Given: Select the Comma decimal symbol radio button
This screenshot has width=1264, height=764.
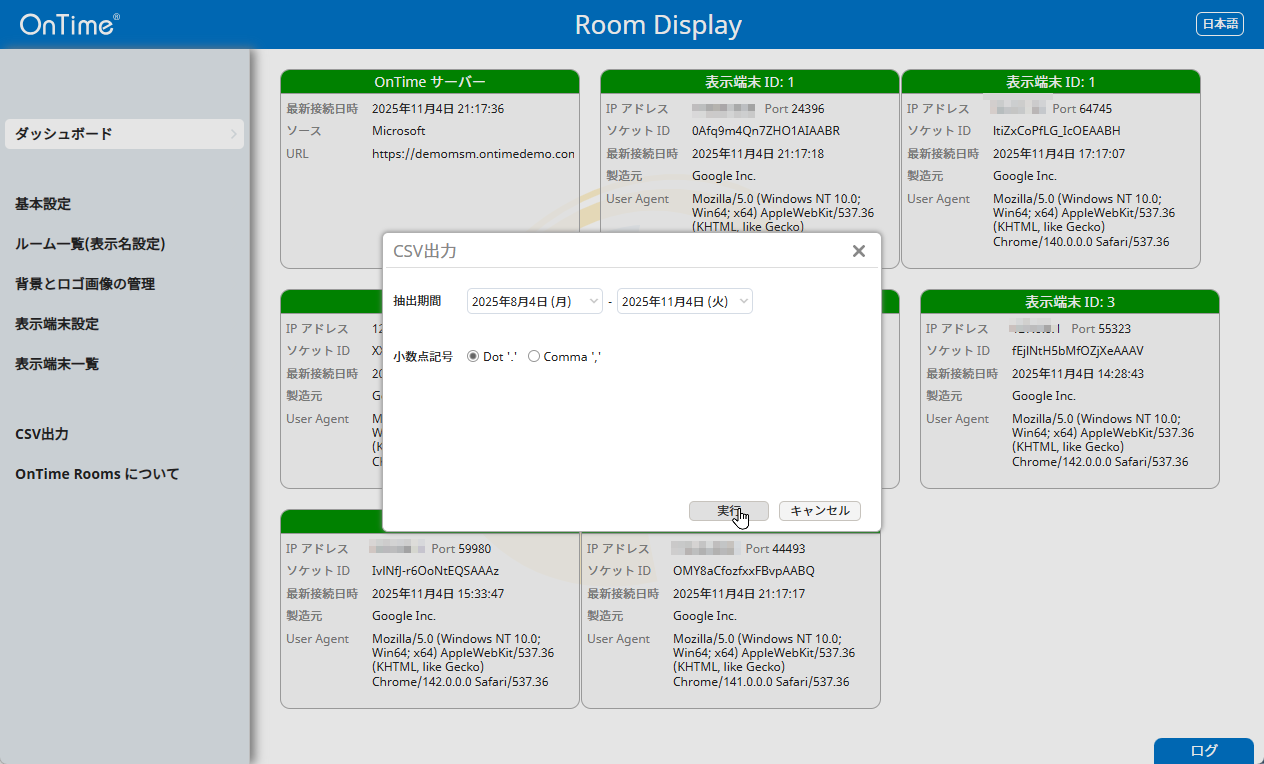Looking at the screenshot, I should [534, 357].
